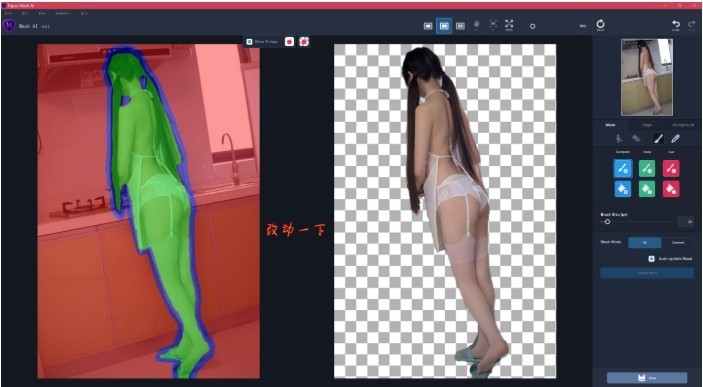Click the Mask AI purple logo
This screenshot has height=387, width=703.
tap(9, 26)
